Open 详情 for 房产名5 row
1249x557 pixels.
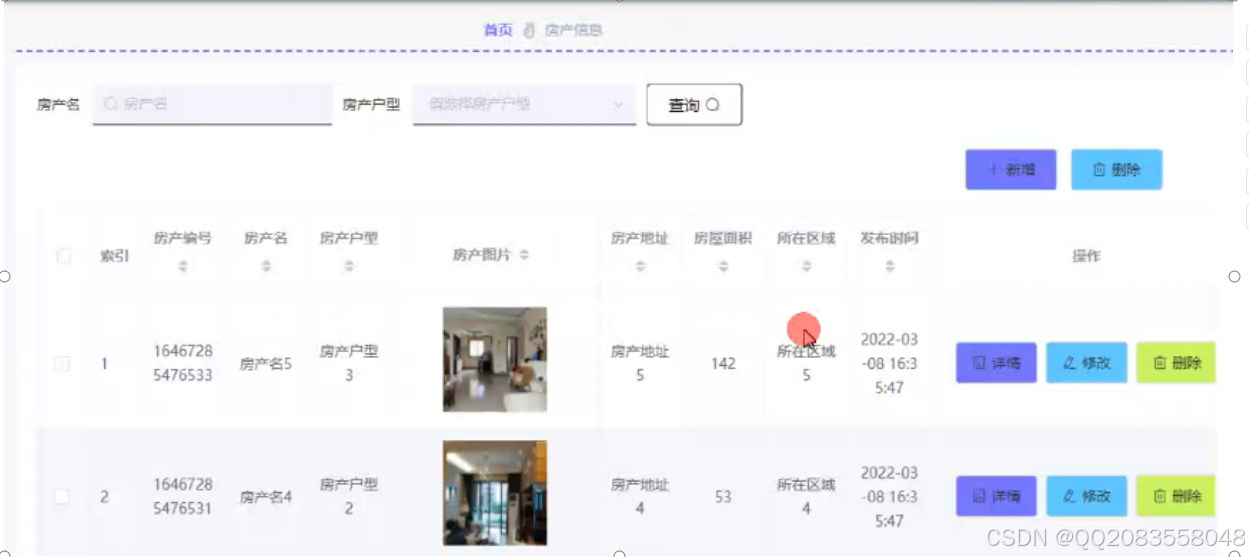tap(996, 363)
